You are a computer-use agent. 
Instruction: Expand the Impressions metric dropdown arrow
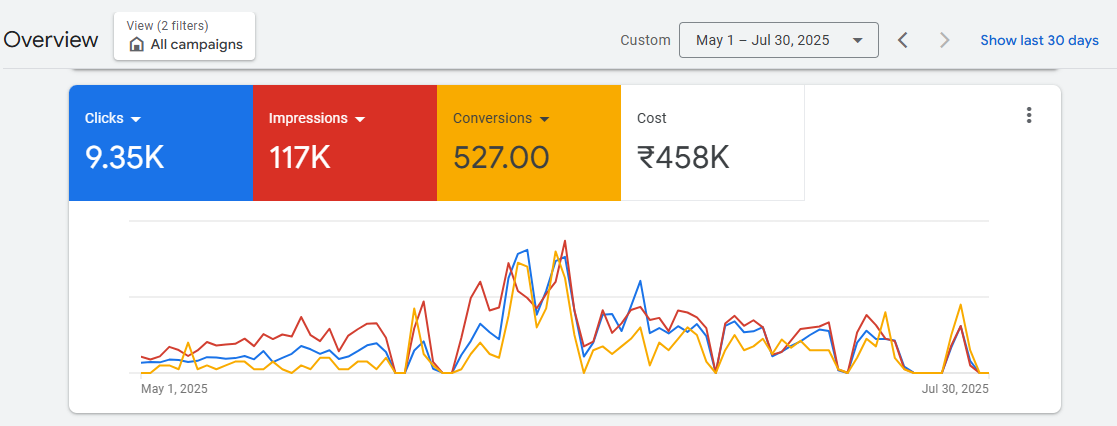[x=360, y=119]
